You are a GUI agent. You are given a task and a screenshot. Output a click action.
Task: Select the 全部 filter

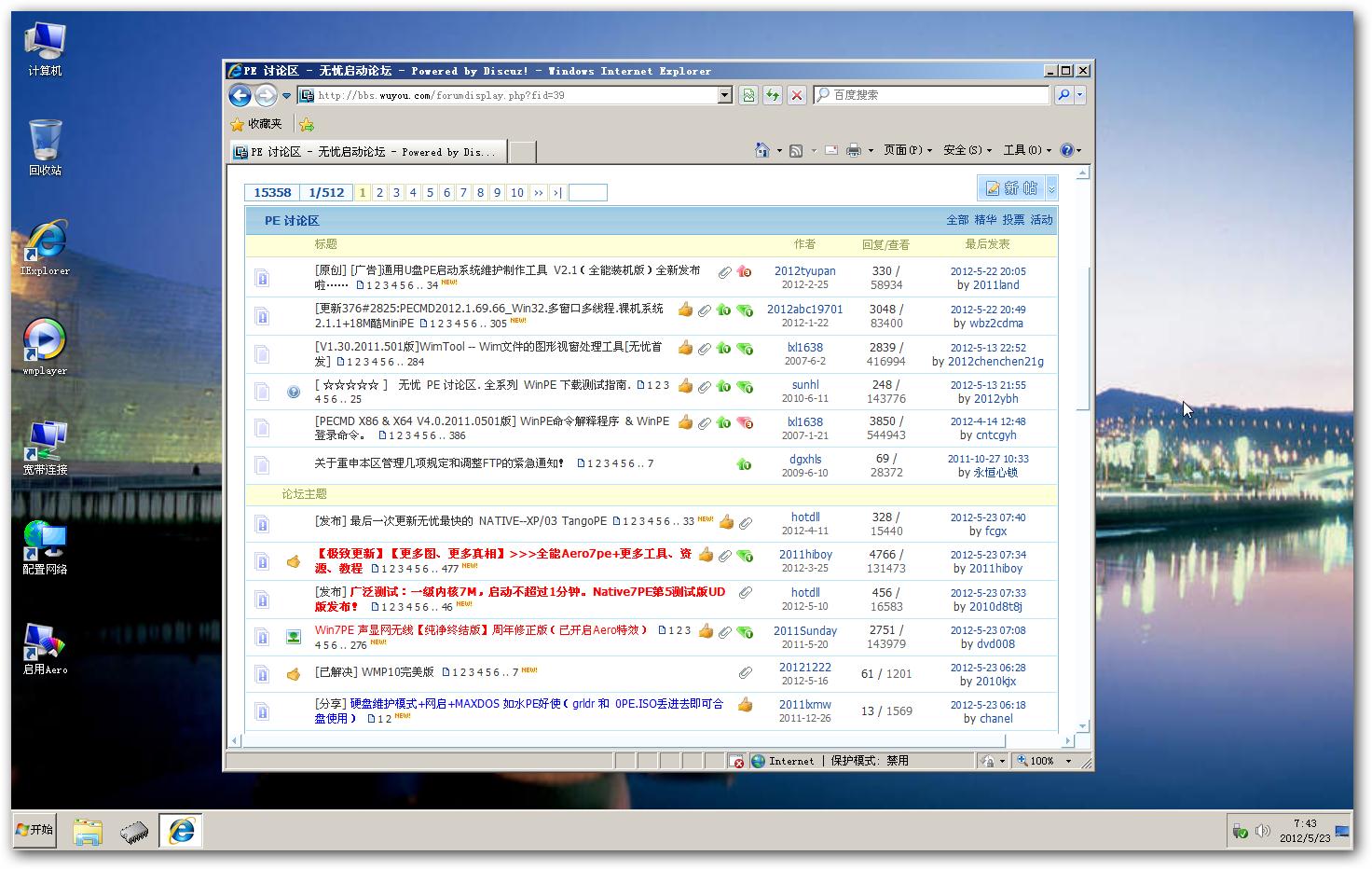(x=957, y=220)
